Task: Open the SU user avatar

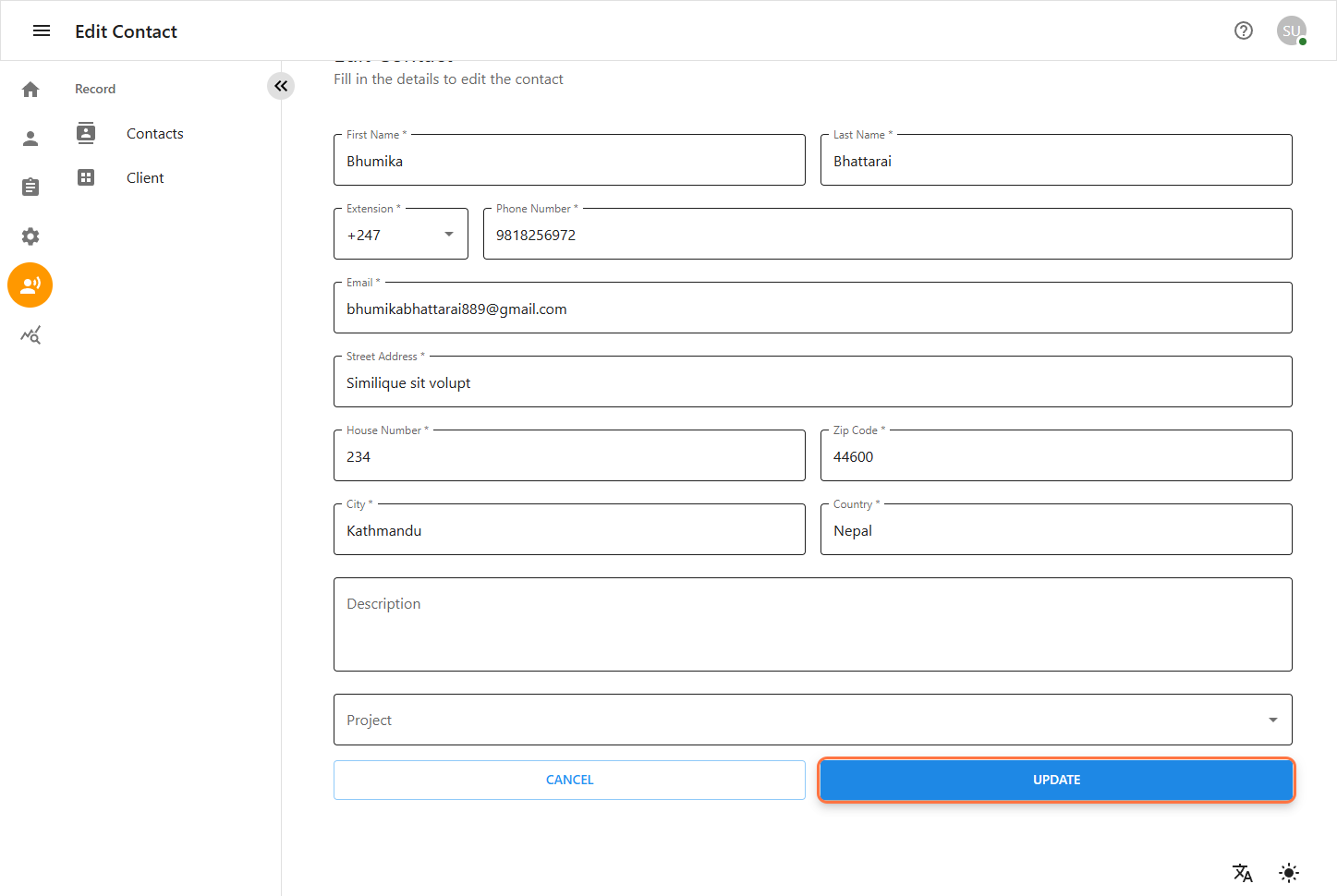Action: pos(1291,31)
